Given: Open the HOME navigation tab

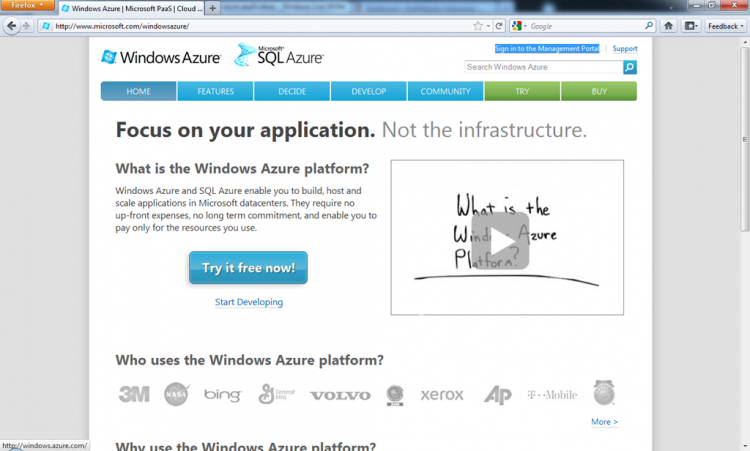Looking at the screenshot, I should pos(138,91).
